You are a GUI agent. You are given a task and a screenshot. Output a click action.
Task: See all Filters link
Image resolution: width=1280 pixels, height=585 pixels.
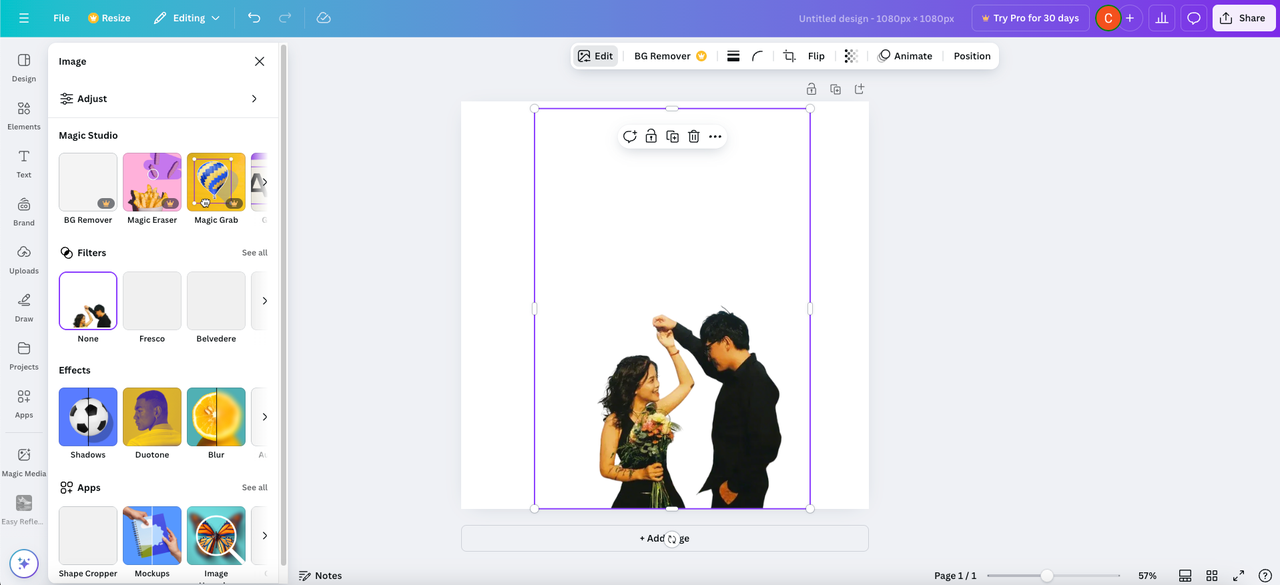point(254,253)
